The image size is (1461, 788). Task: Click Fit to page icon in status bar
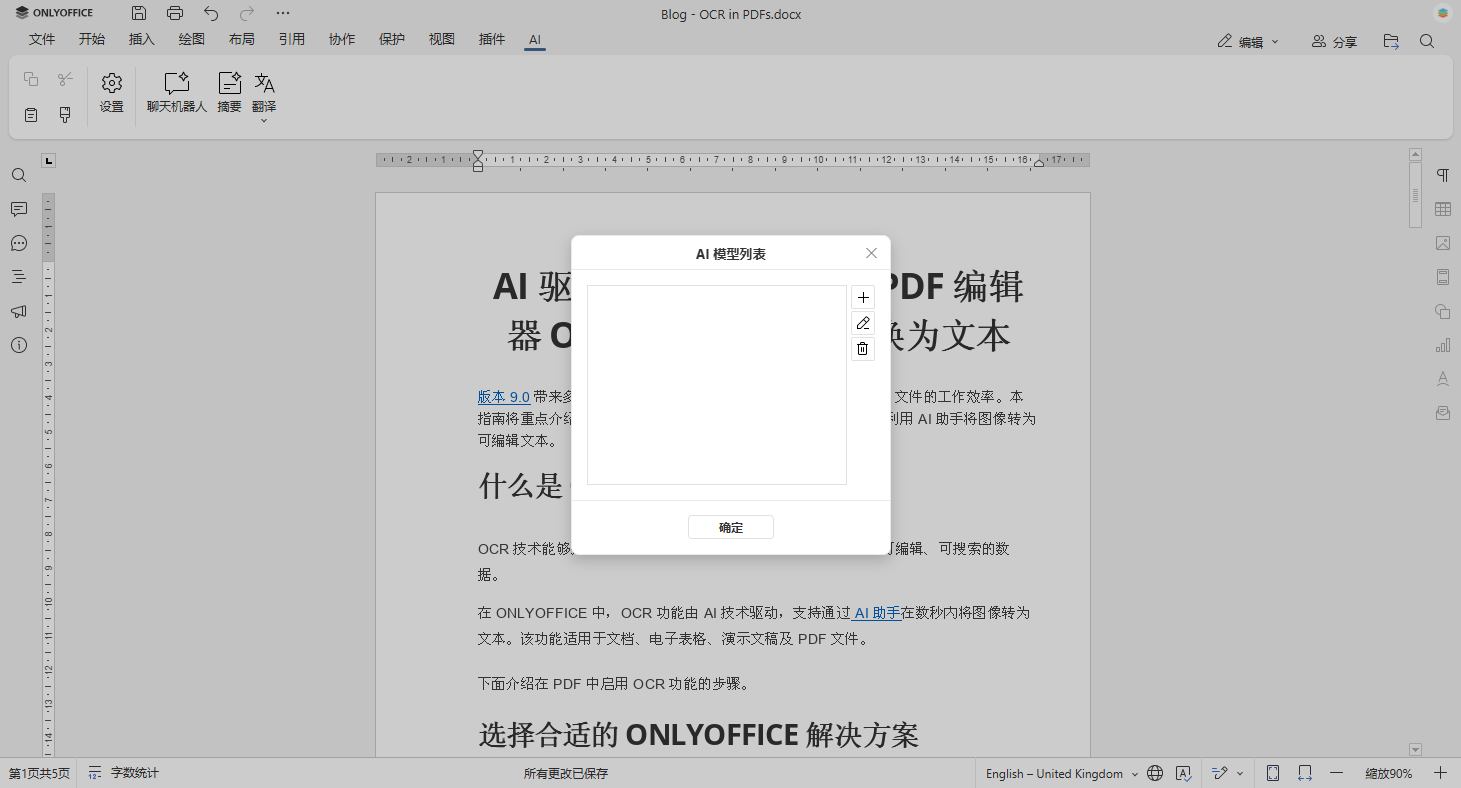1273,773
